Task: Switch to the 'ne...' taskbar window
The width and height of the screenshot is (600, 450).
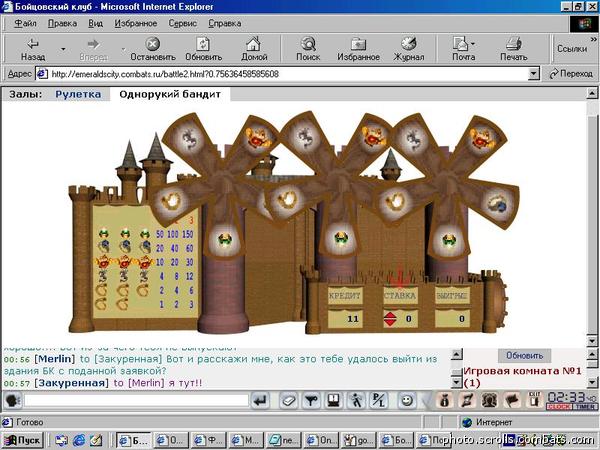Action: click(x=283, y=440)
